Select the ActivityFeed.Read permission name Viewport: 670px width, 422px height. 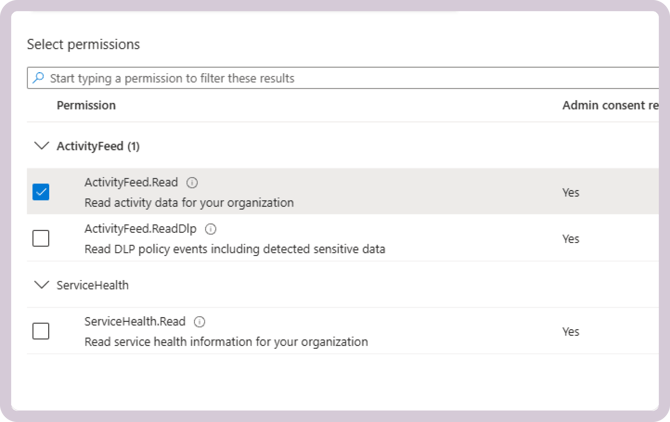[133, 183]
